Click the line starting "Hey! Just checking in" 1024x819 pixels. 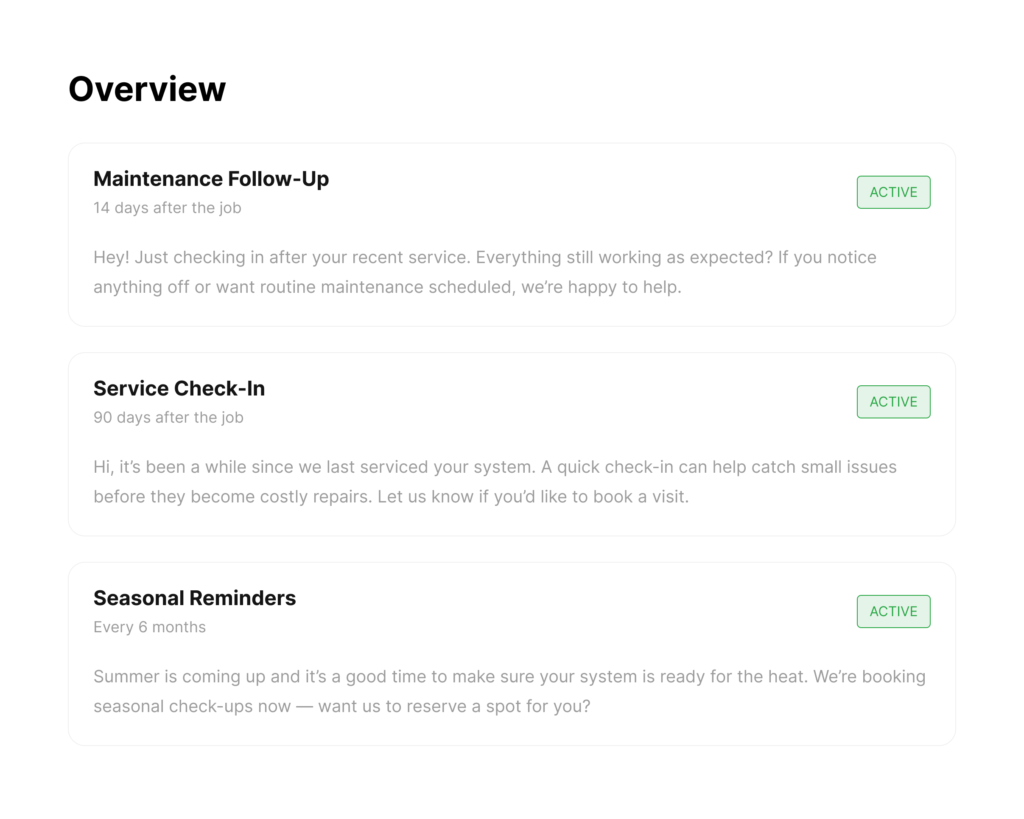pos(485,257)
